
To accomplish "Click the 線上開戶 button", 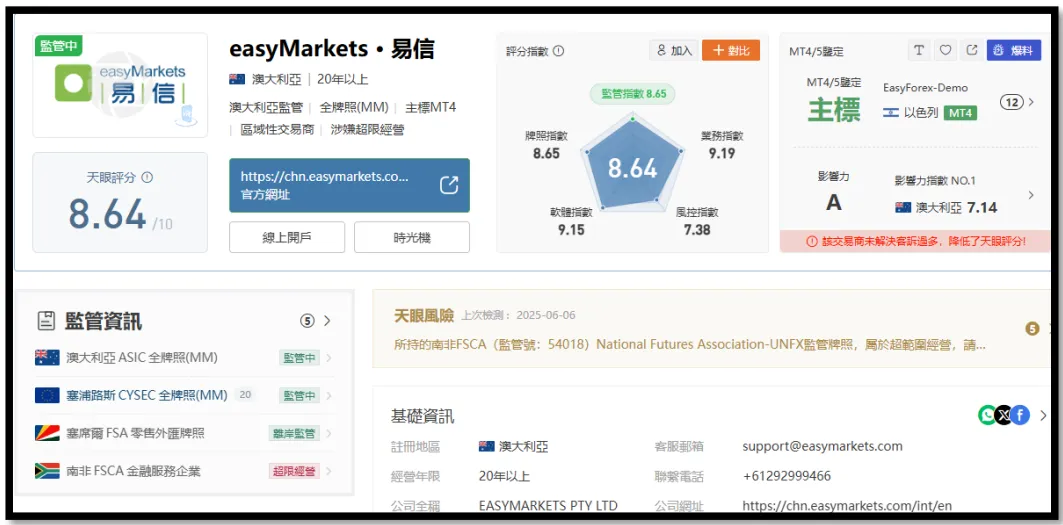I will pos(287,237).
